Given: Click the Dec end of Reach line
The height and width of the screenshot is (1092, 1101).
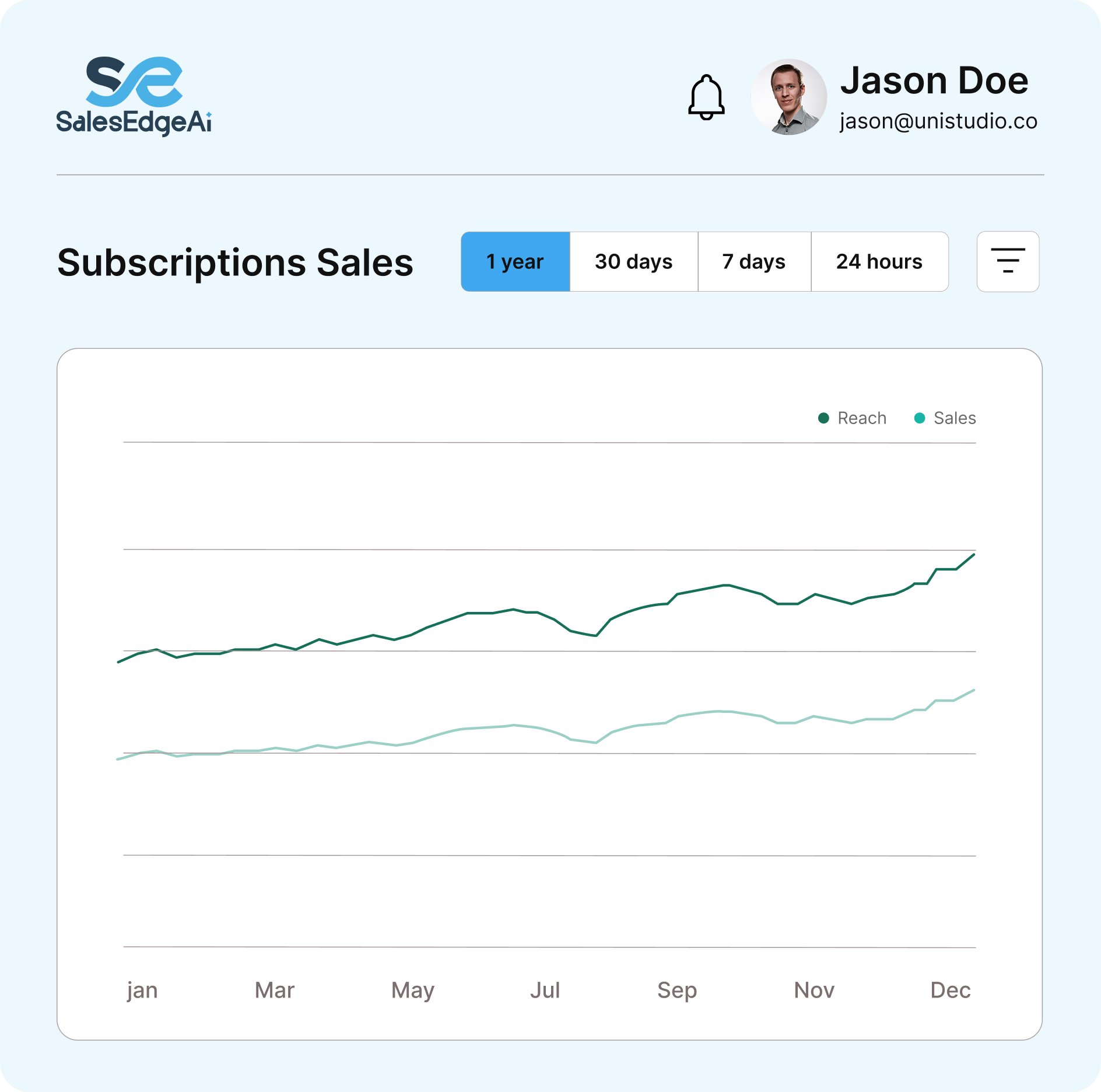Looking at the screenshot, I should (973, 555).
